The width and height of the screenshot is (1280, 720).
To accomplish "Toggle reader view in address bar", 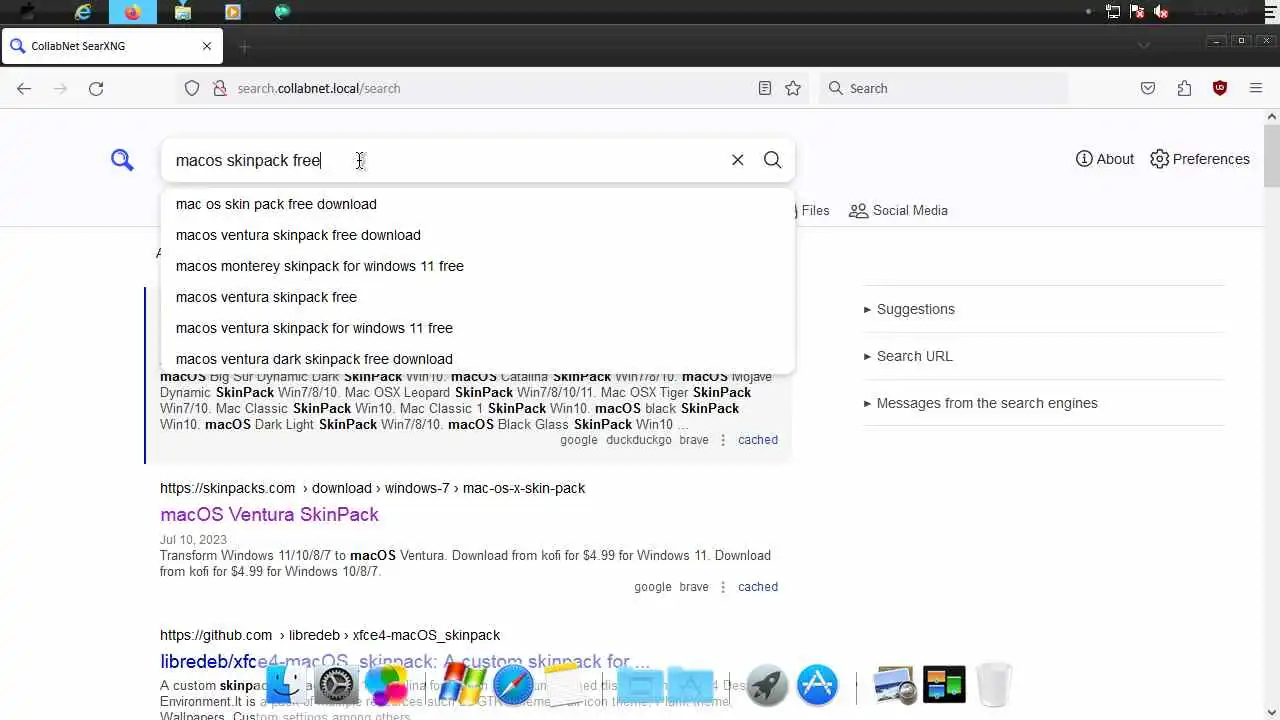I will [765, 88].
